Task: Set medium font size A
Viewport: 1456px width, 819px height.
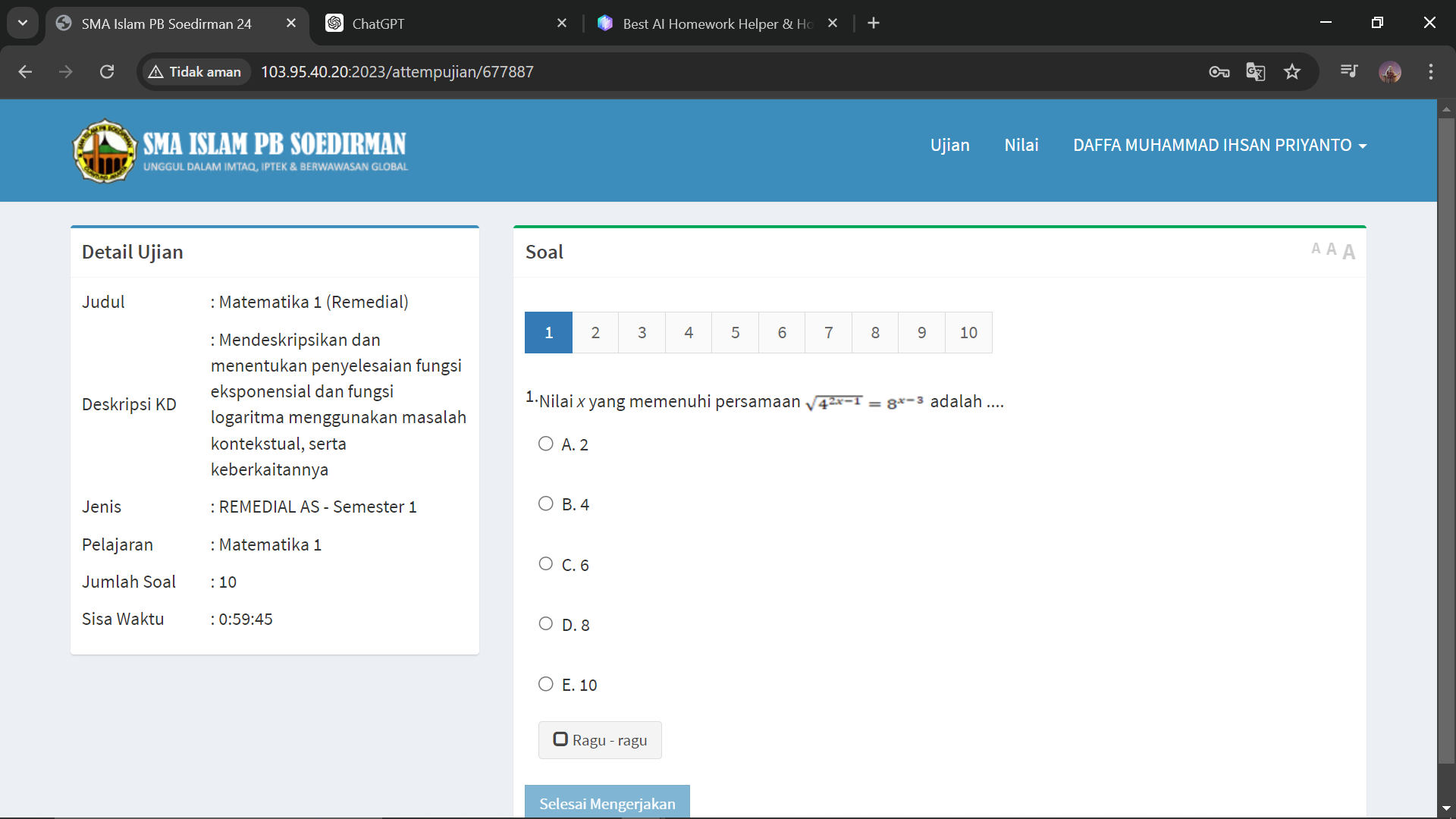Action: (x=1331, y=249)
